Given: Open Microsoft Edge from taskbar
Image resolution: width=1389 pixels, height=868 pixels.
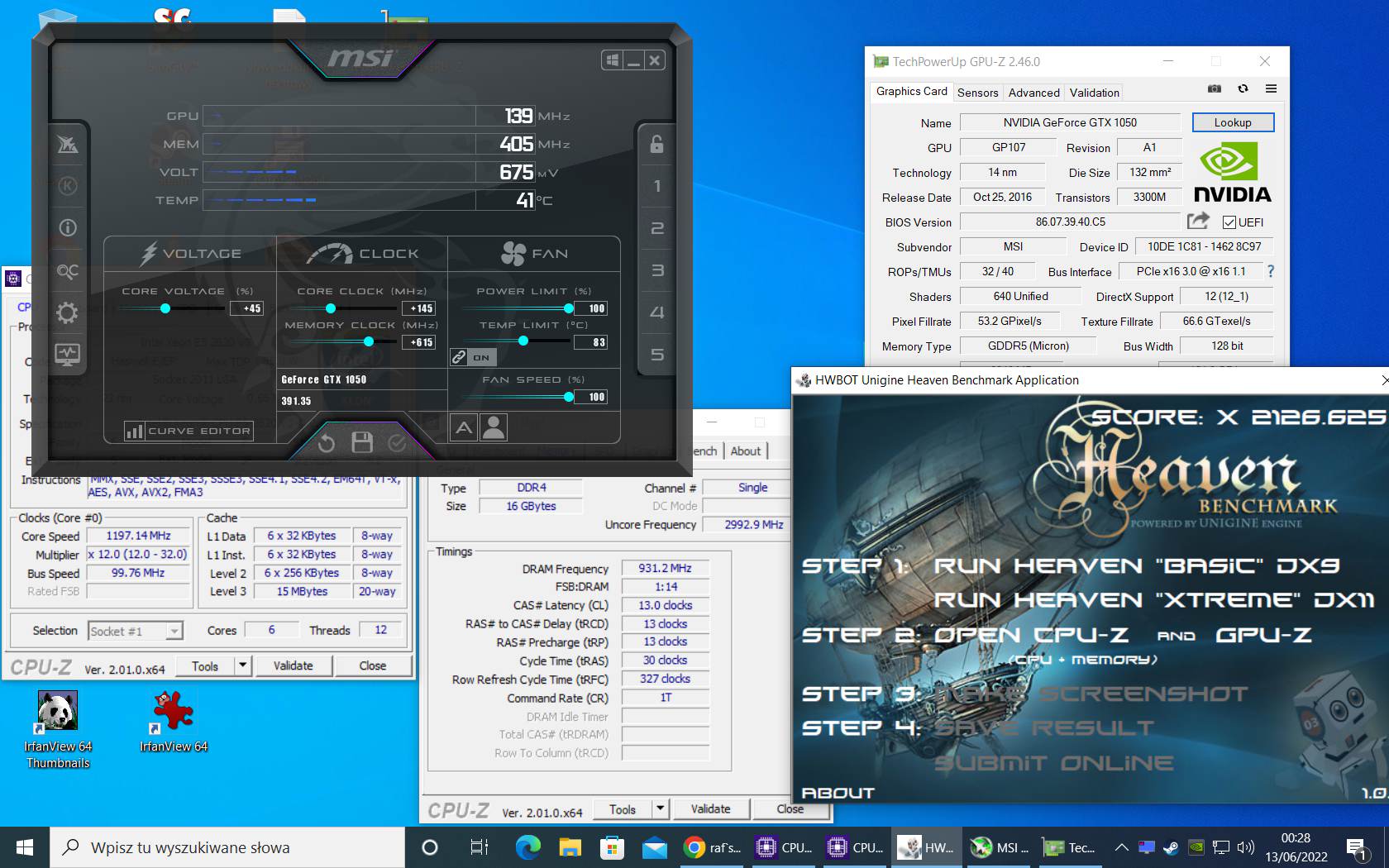Looking at the screenshot, I should point(527,847).
